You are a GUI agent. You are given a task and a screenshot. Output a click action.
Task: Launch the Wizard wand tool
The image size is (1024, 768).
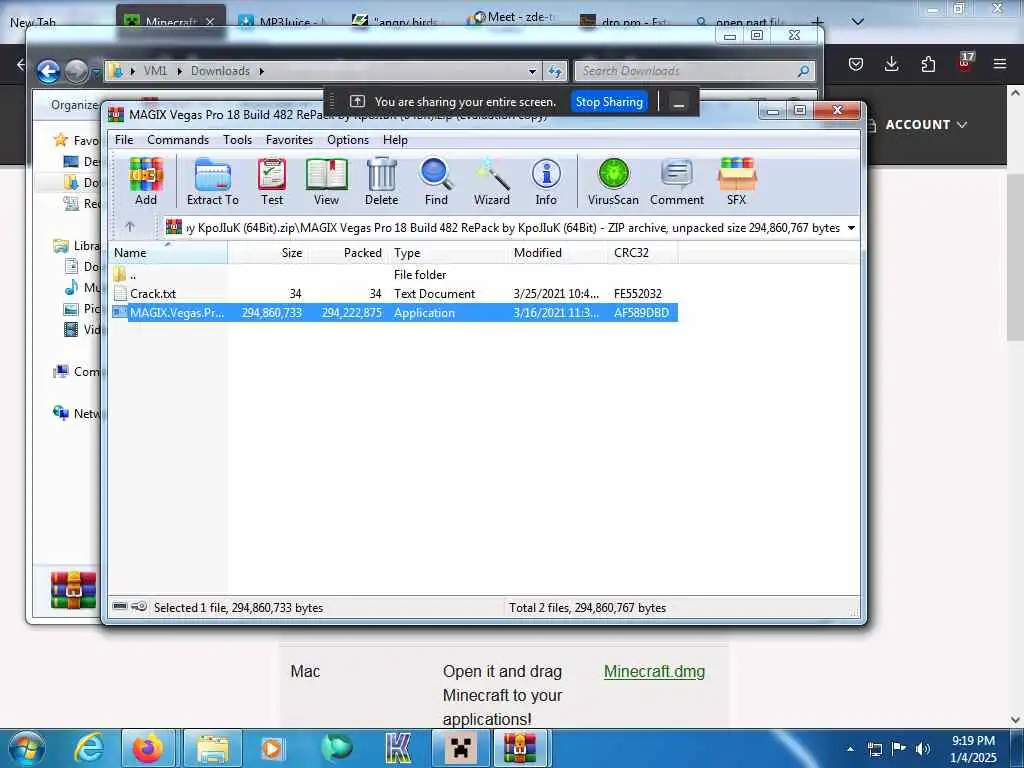[492, 182]
